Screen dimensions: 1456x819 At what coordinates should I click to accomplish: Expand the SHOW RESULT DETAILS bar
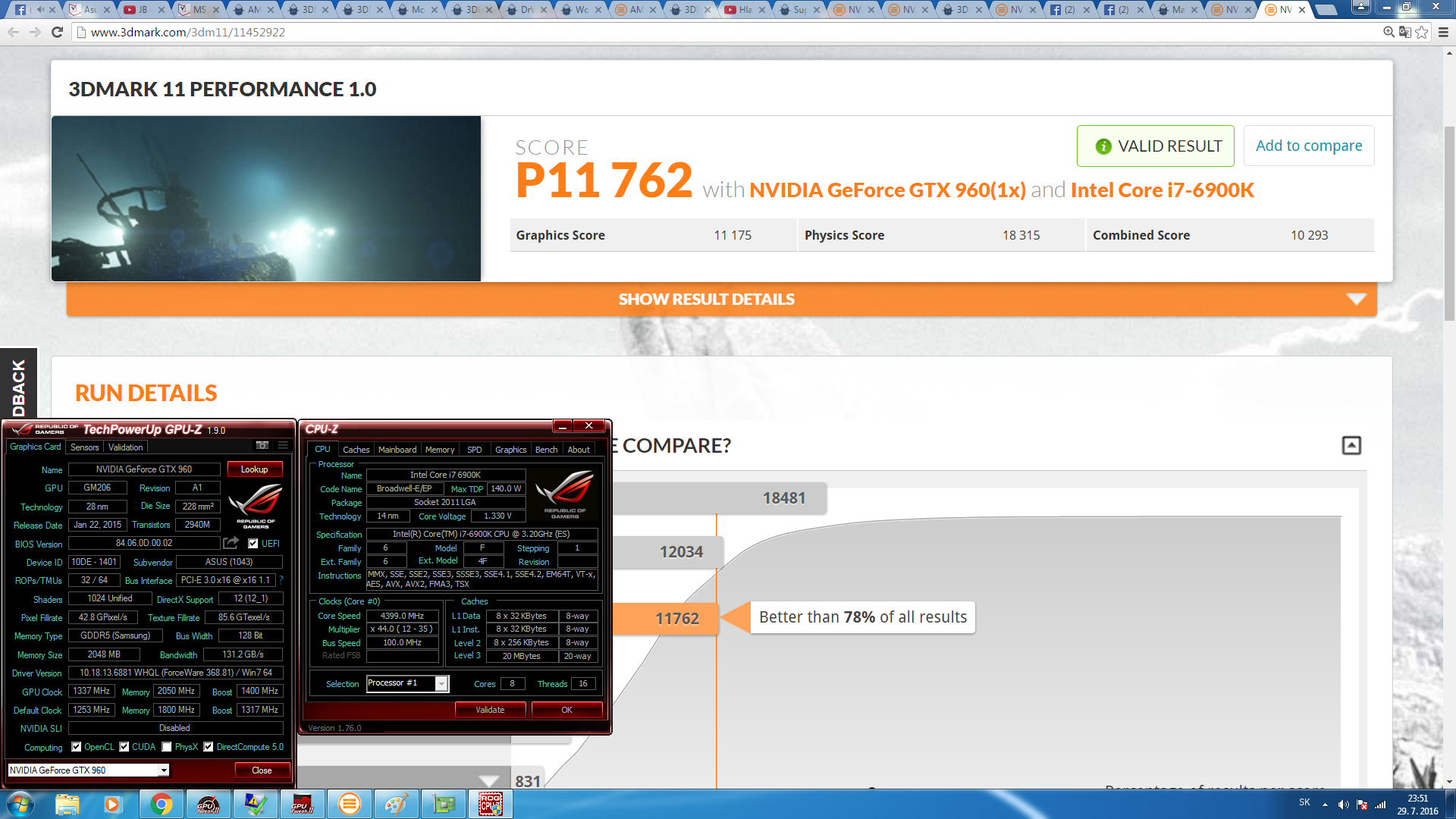point(721,300)
